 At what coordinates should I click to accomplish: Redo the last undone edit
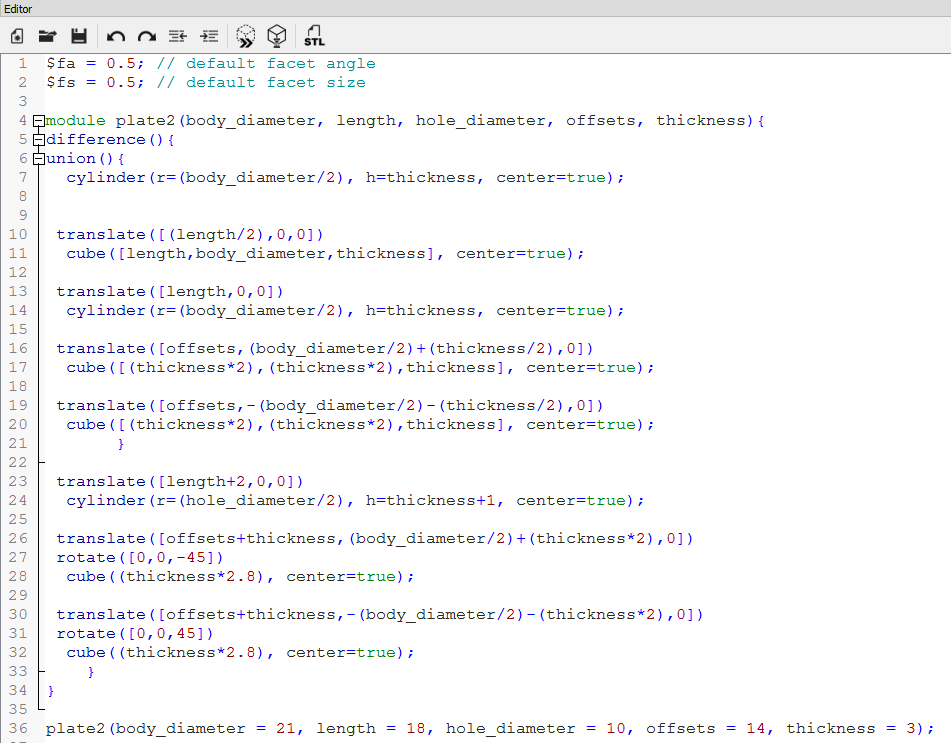[x=147, y=36]
